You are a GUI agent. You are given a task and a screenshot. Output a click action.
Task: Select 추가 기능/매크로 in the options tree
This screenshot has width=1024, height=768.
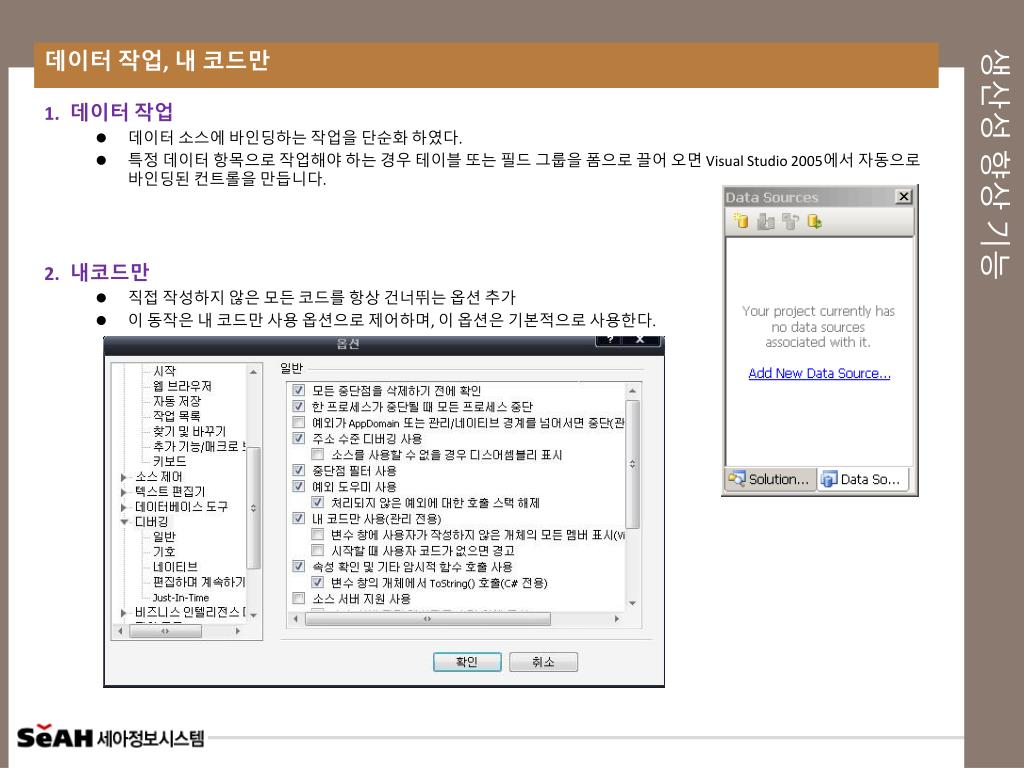199,446
